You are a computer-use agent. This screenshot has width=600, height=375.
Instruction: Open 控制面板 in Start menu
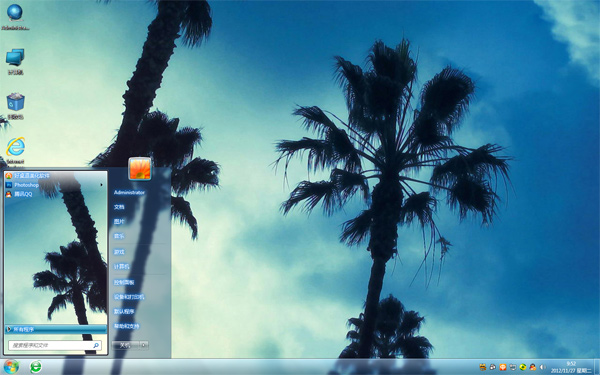click(124, 282)
